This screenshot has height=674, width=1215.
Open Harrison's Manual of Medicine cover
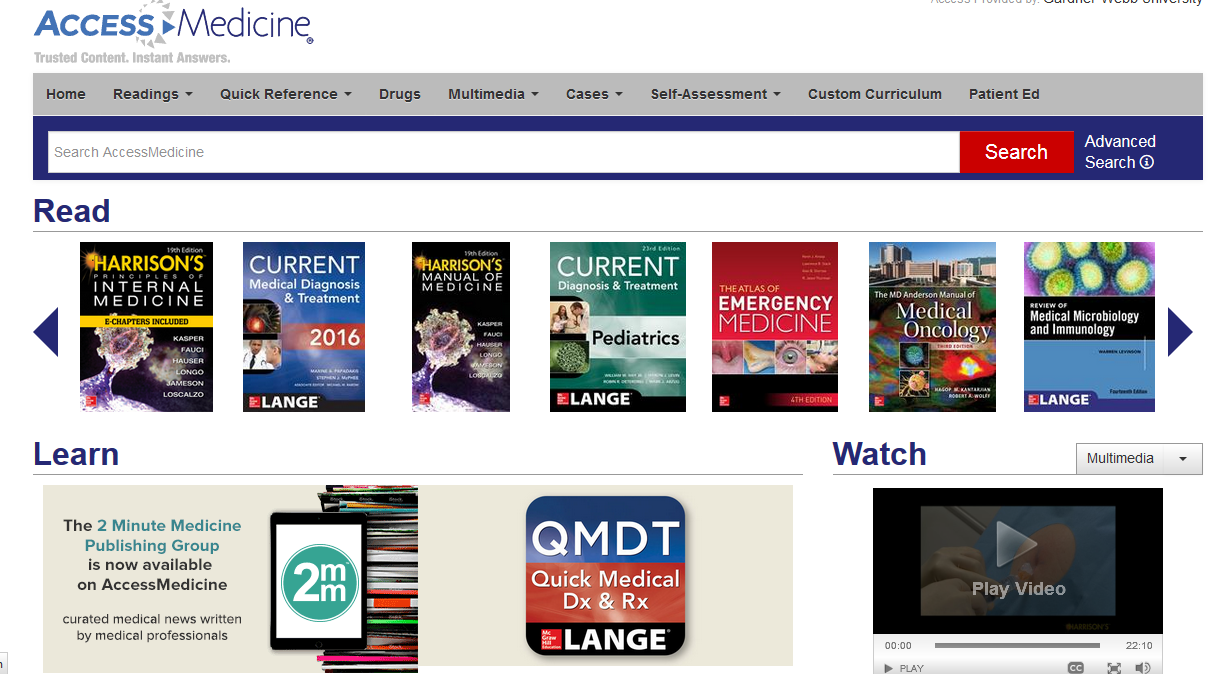461,327
